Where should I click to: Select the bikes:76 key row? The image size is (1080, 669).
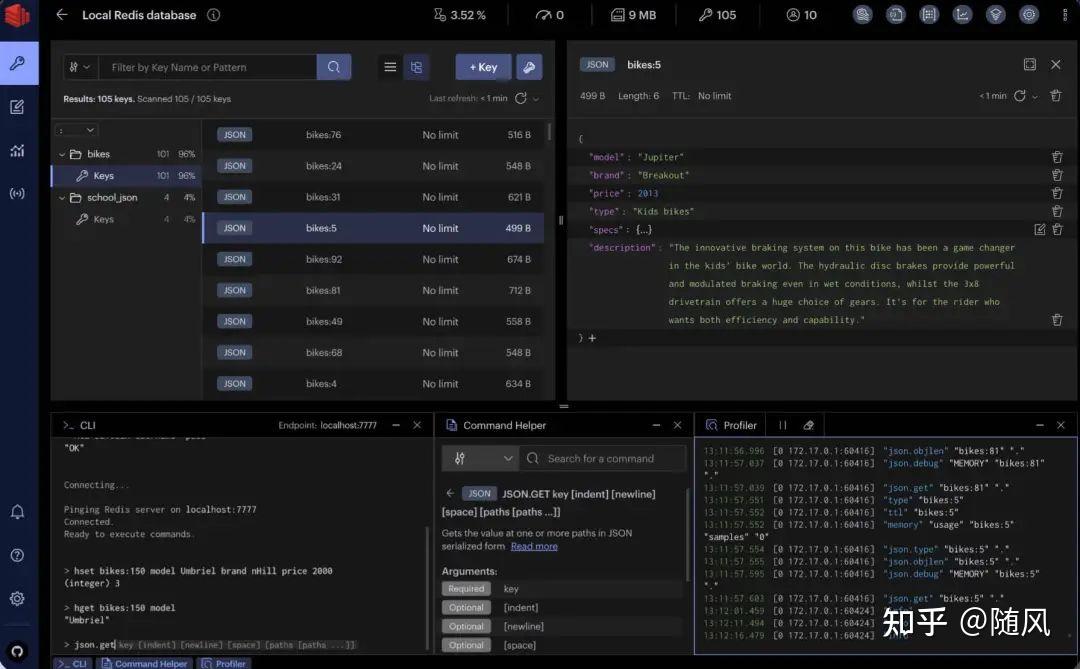[x=373, y=134]
